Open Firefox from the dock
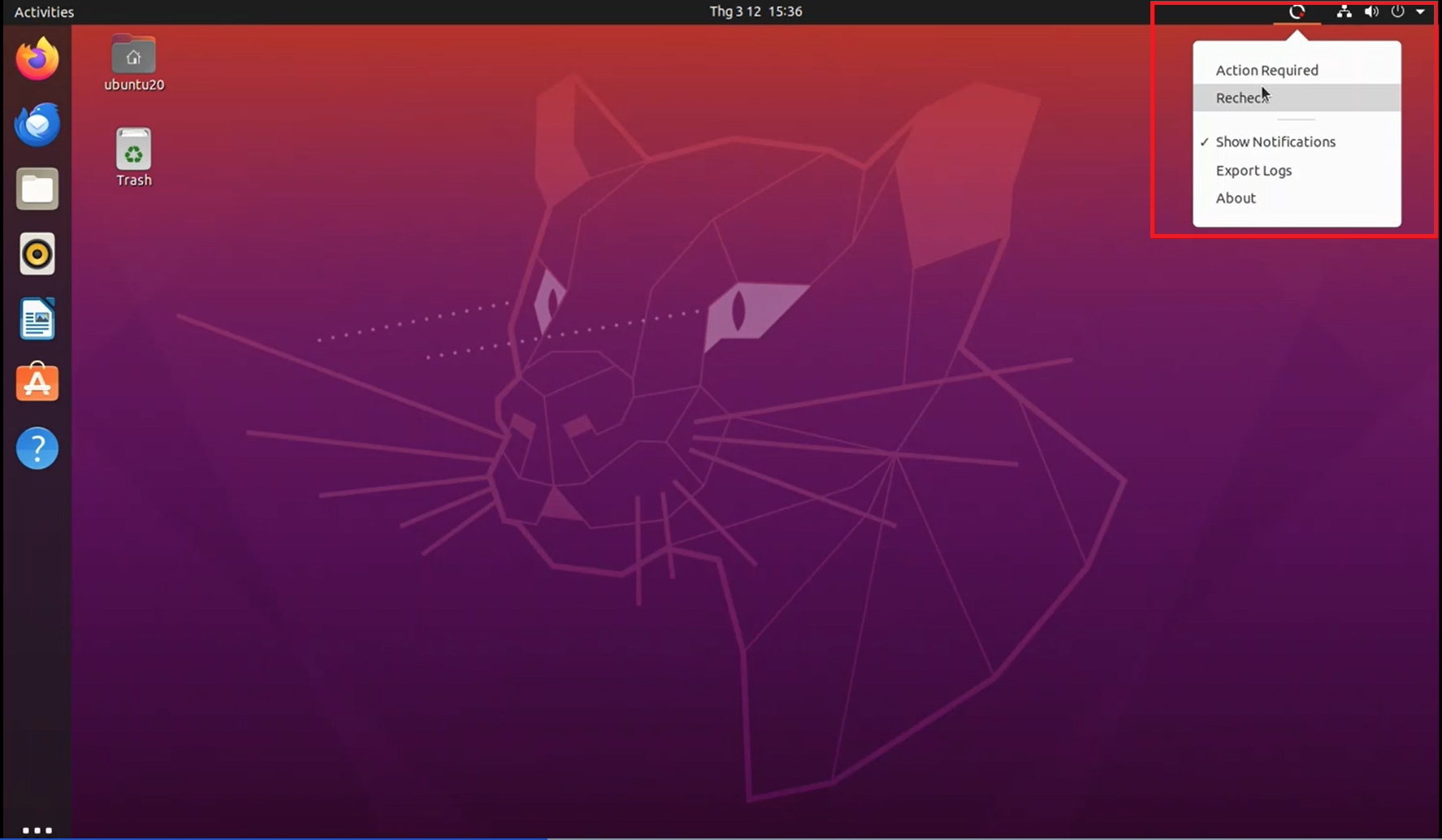The width and height of the screenshot is (1442, 840). (x=37, y=58)
